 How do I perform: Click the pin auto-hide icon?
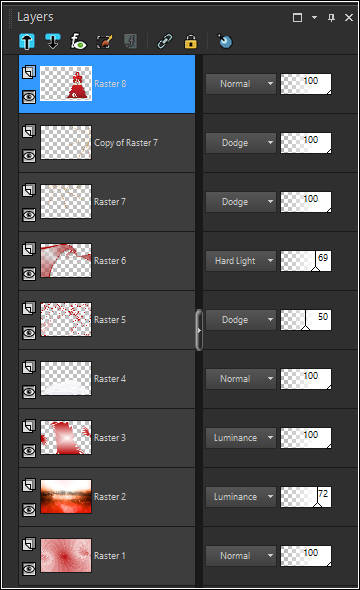pos(331,17)
